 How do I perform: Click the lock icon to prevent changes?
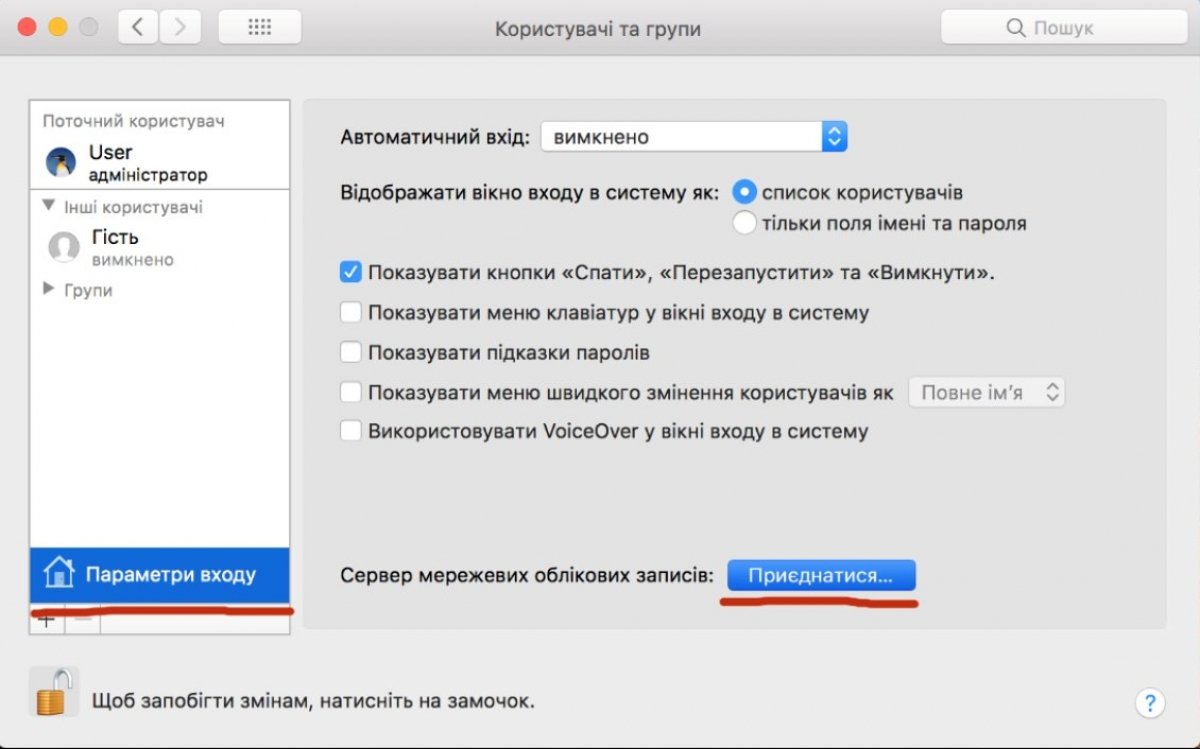[54, 692]
